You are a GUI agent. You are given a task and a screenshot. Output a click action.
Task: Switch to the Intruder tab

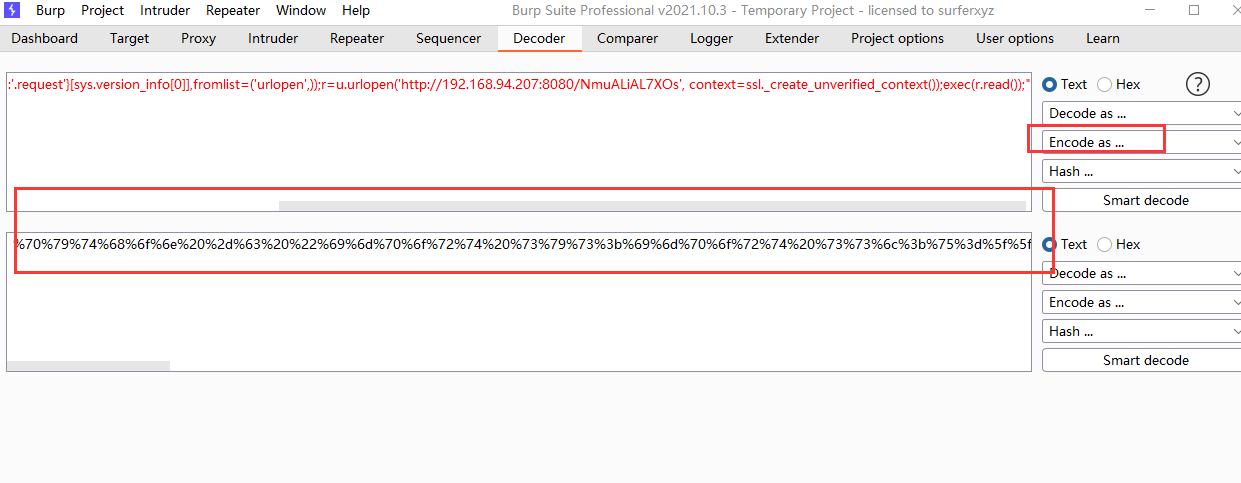[273, 38]
